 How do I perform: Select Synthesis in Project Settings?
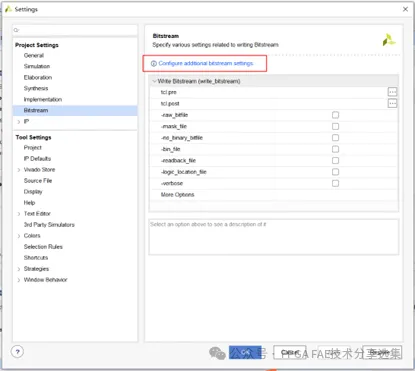[36, 88]
